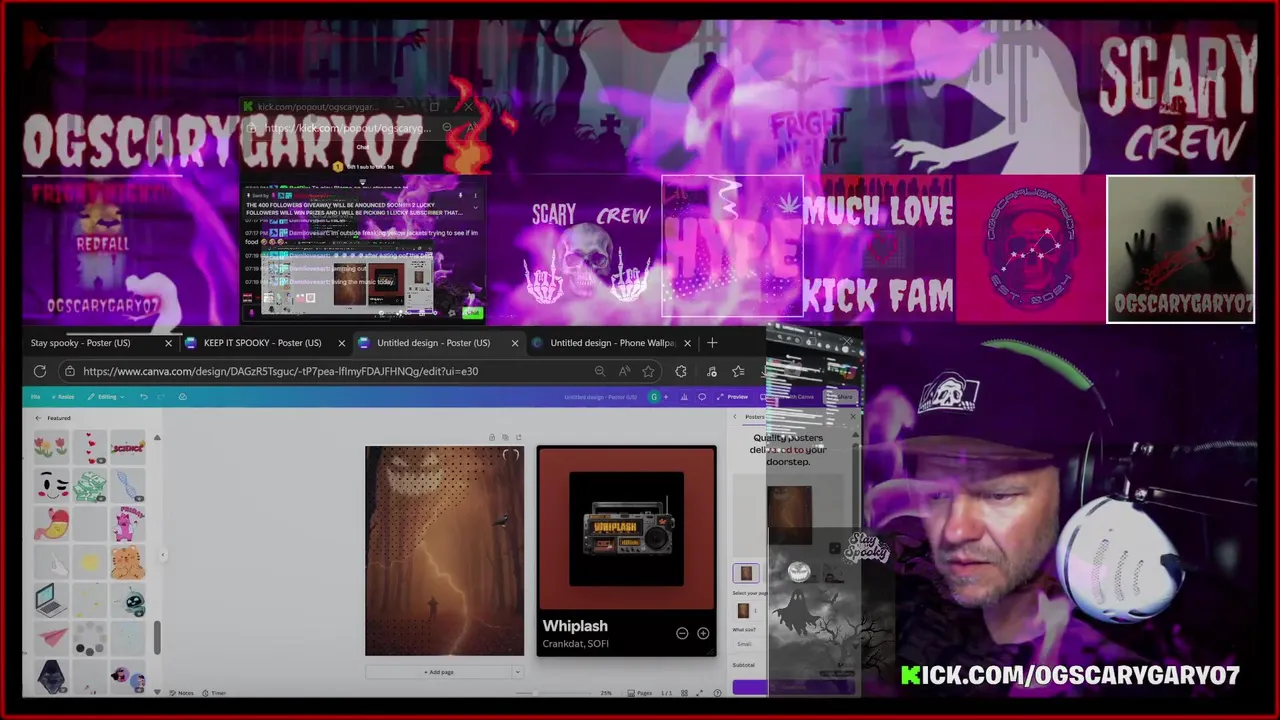Open a new browser tab with plus

click(x=712, y=343)
